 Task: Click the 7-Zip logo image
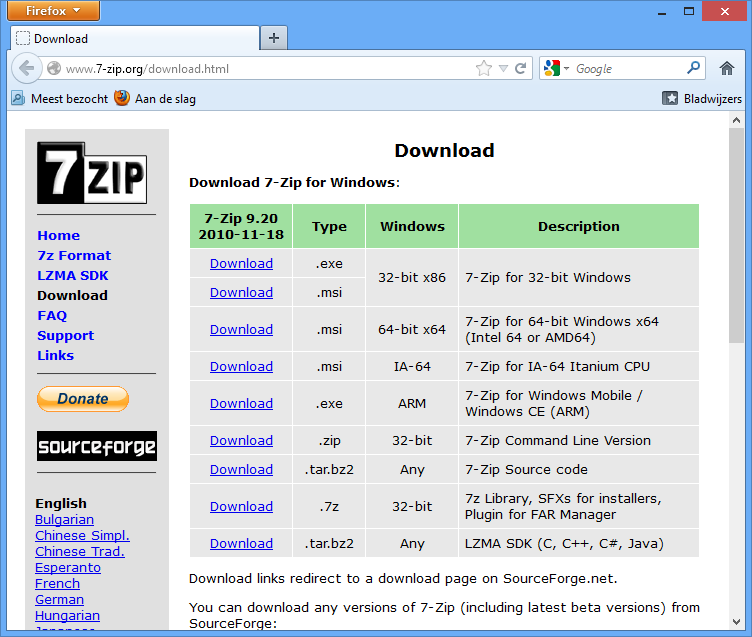(x=92, y=173)
